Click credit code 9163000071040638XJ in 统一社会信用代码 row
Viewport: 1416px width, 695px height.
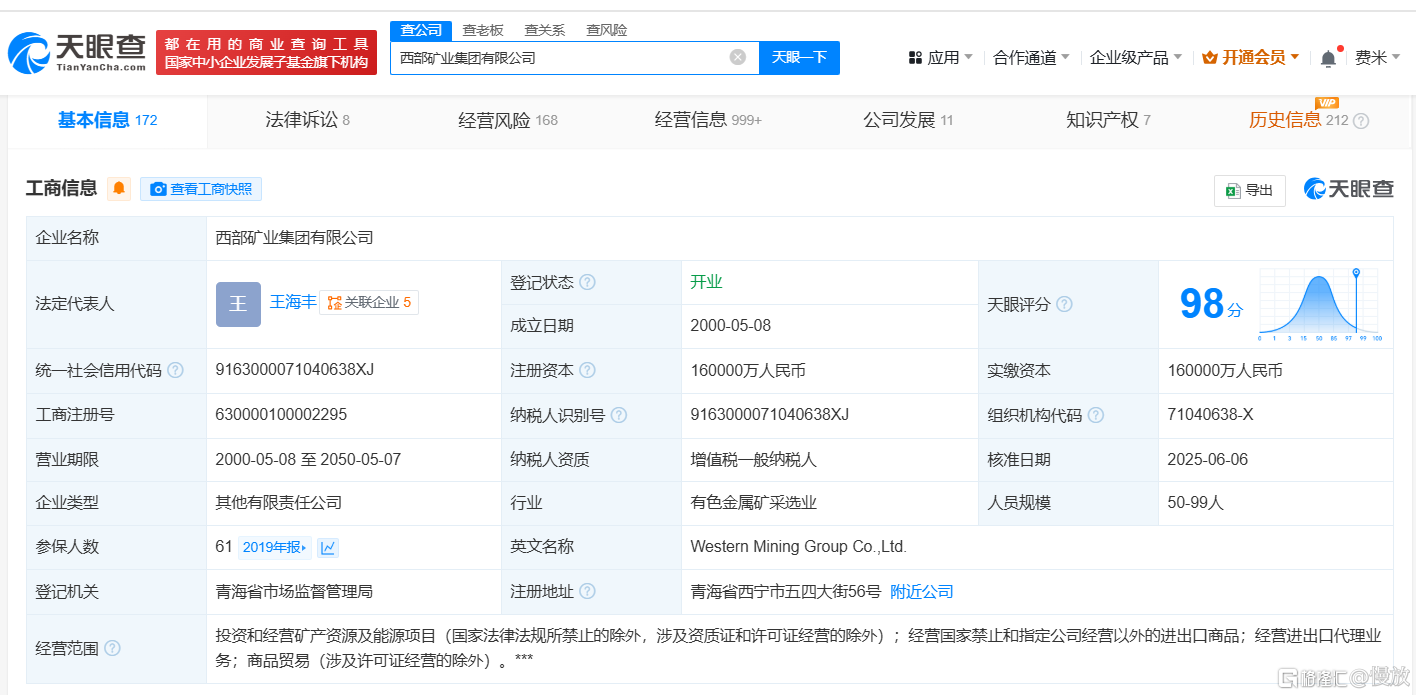pyautogui.click(x=295, y=369)
